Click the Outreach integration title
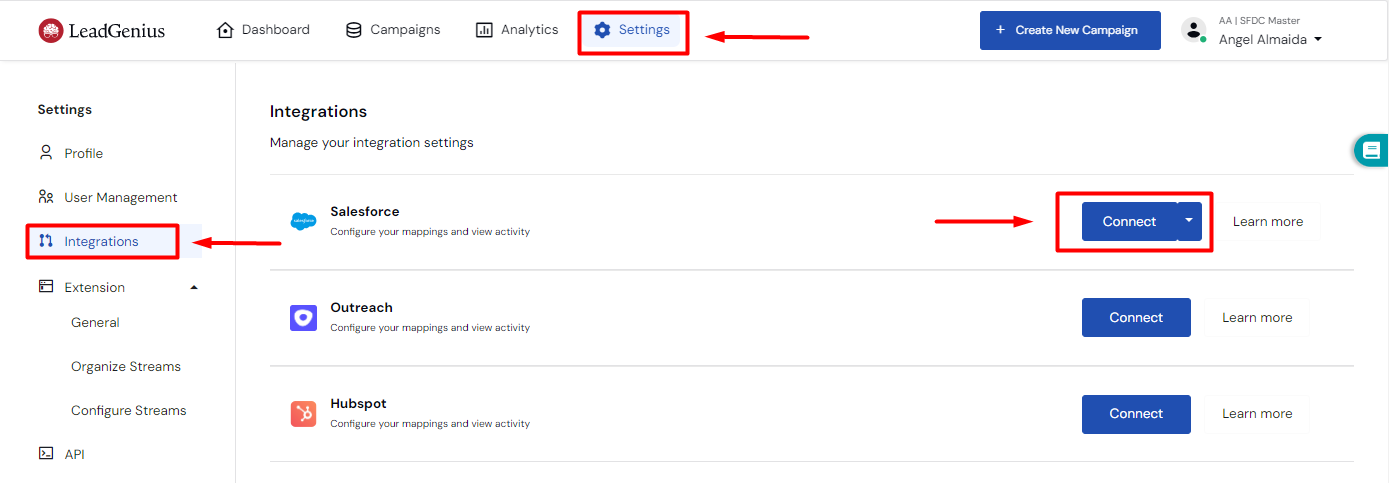This screenshot has width=1389, height=483. [362, 308]
